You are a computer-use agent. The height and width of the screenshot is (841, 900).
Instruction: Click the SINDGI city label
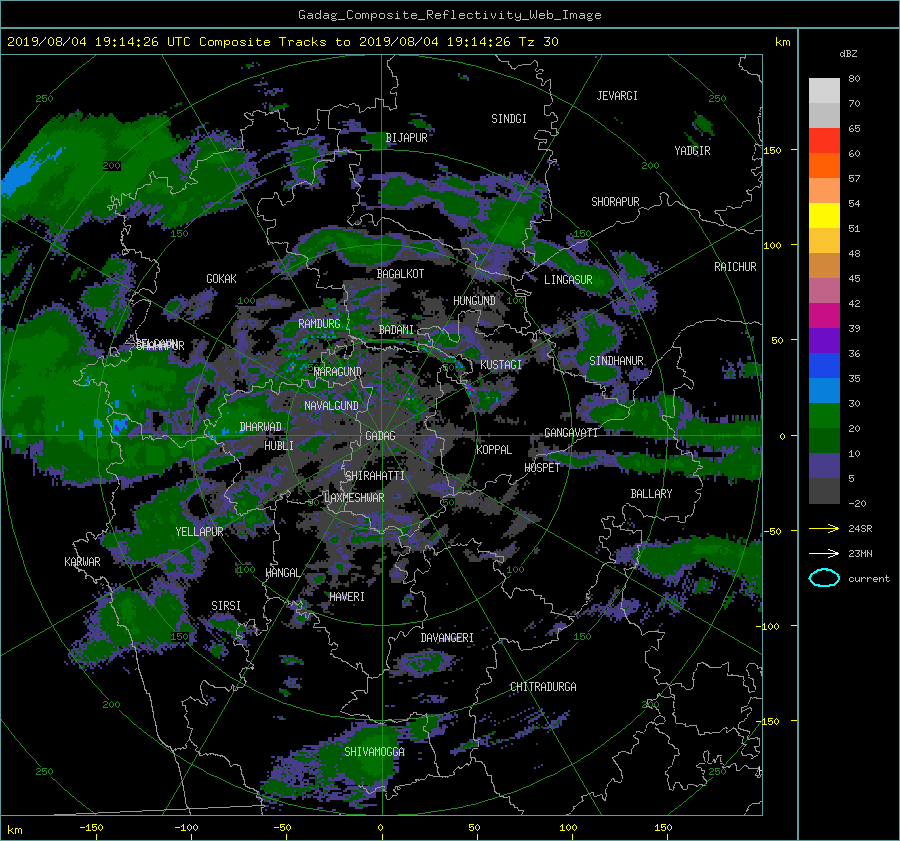509,119
